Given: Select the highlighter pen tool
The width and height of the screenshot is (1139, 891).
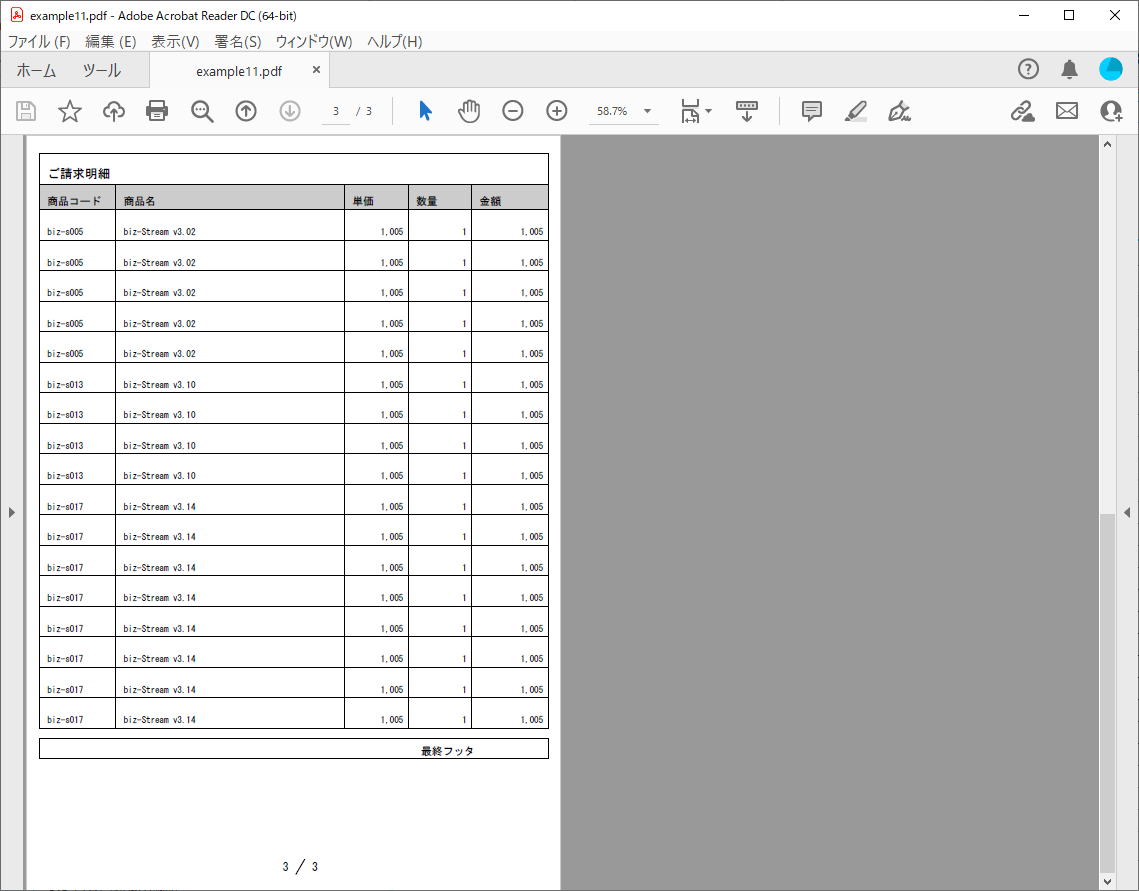Looking at the screenshot, I should (x=856, y=111).
